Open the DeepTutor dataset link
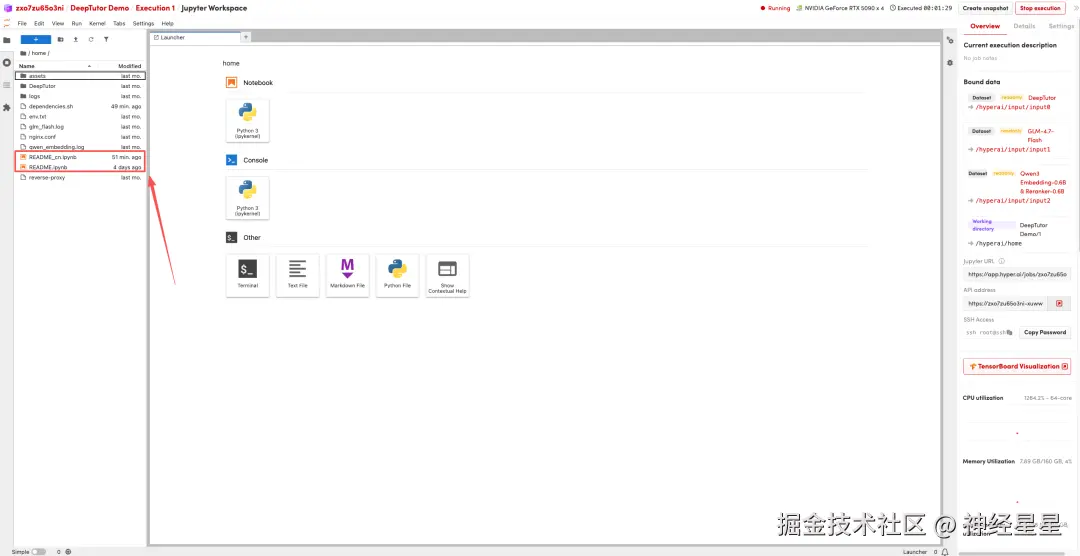1080x556 pixels. [x=1041, y=98]
